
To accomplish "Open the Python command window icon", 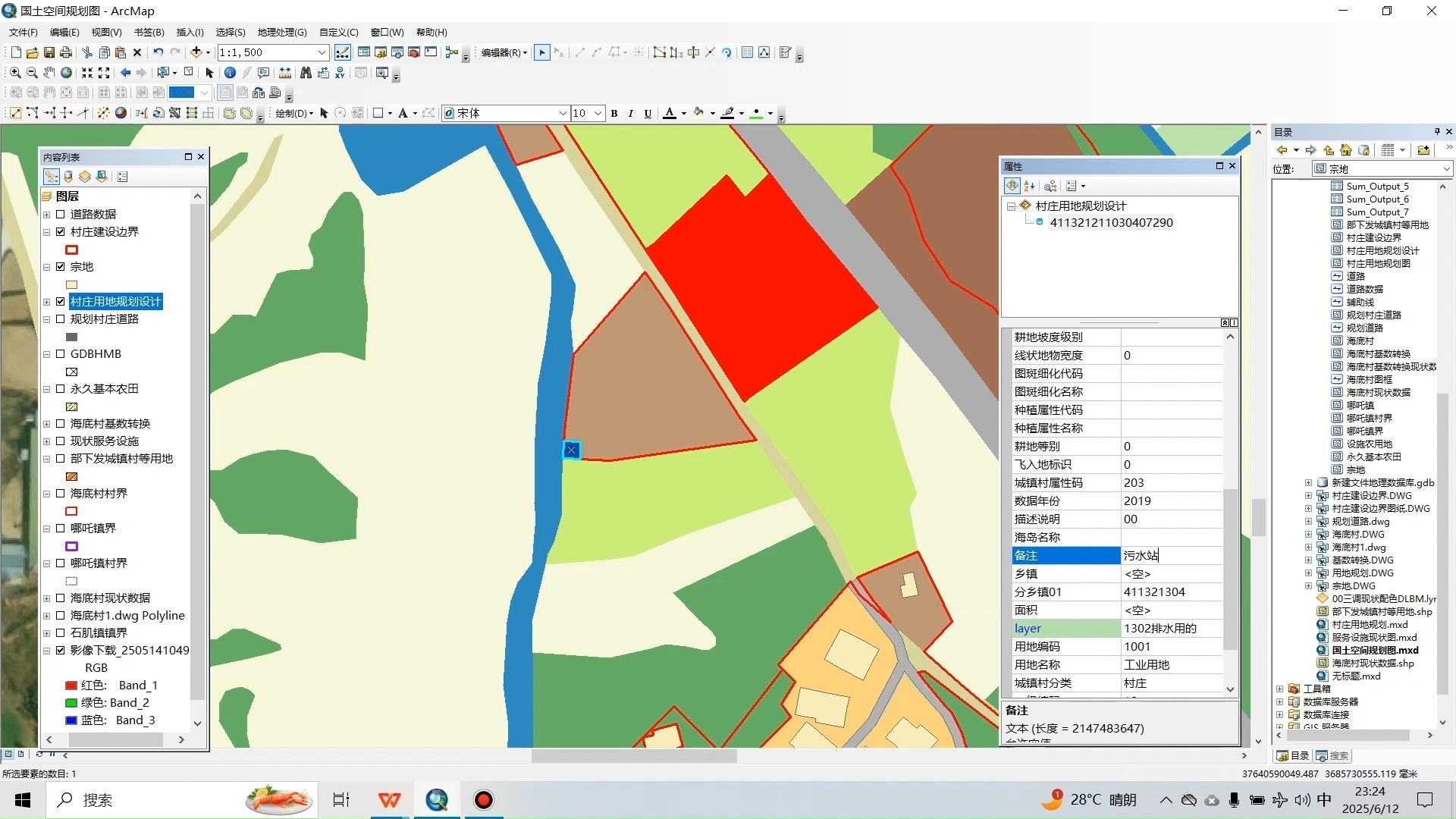I will tap(431, 52).
